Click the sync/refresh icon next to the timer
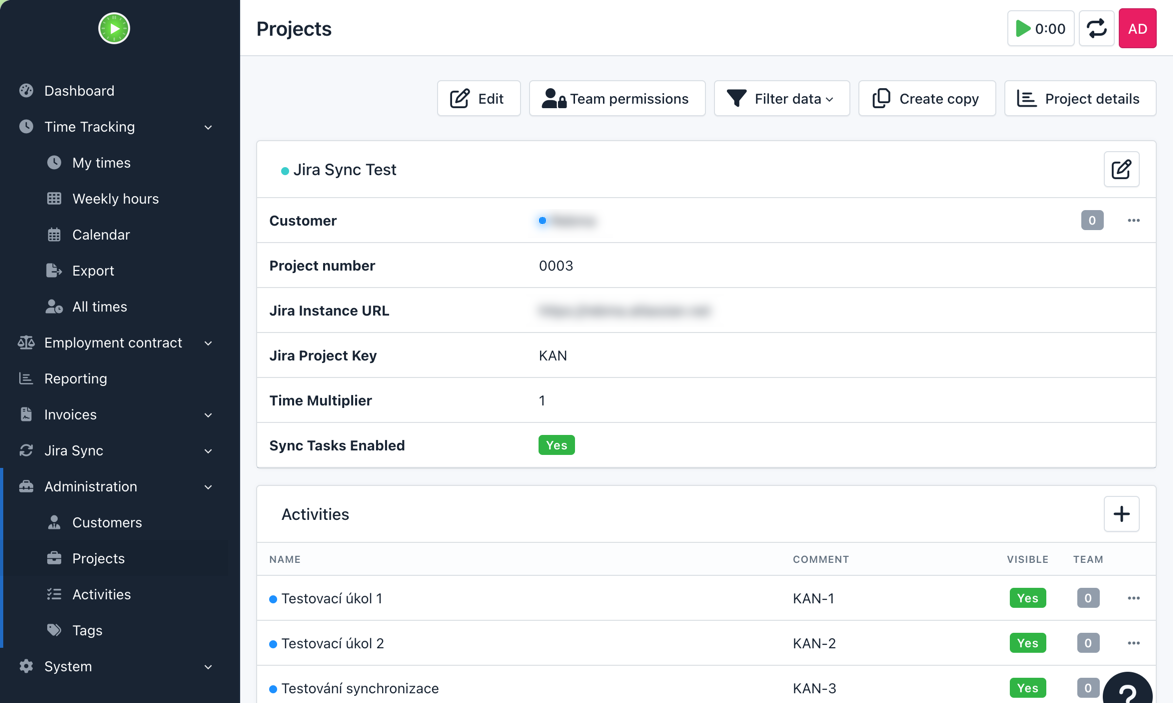The image size is (1173, 703). [x=1096, y=28]
